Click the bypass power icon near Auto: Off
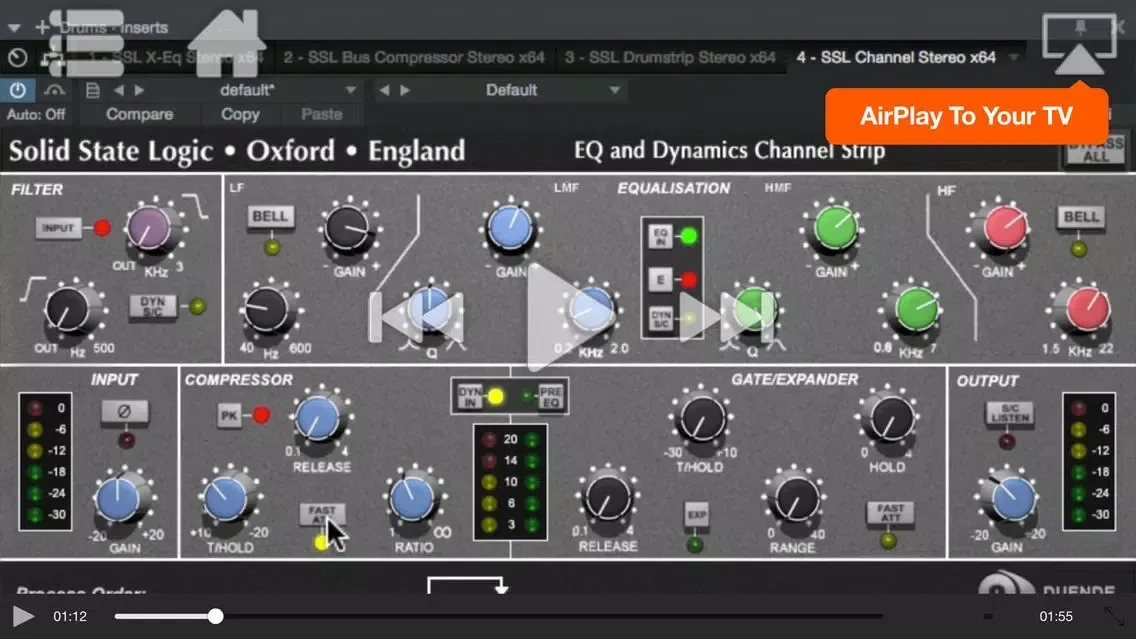Image resolution: width=1136 pixels, height=639 pixels. 18,89
